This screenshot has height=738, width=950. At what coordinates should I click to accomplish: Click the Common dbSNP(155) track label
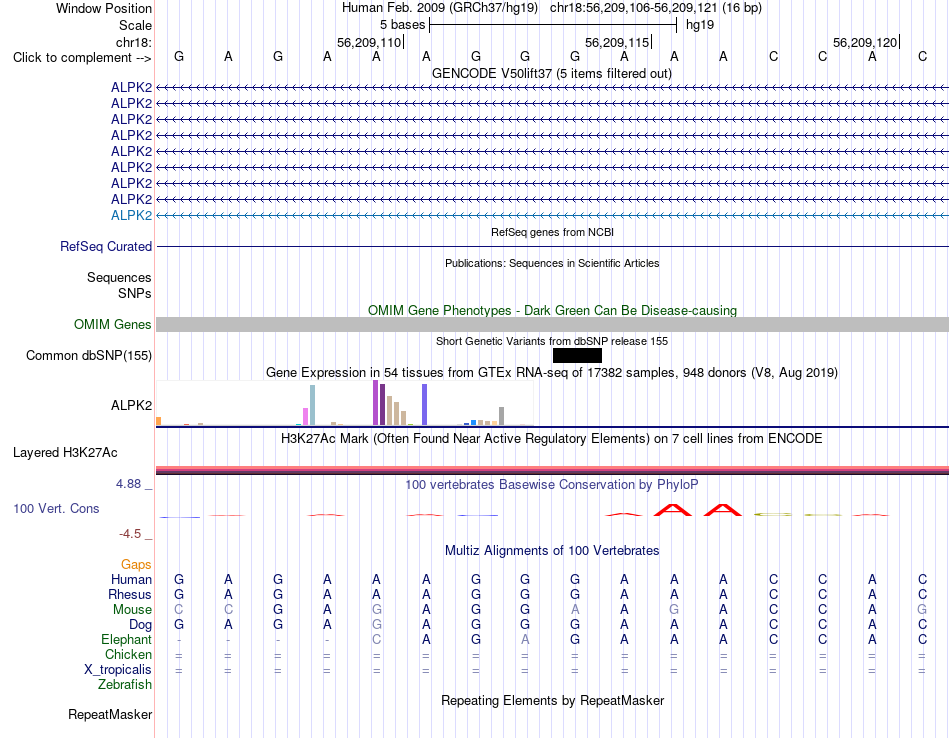pyautogui.click(x=89, y=356)
